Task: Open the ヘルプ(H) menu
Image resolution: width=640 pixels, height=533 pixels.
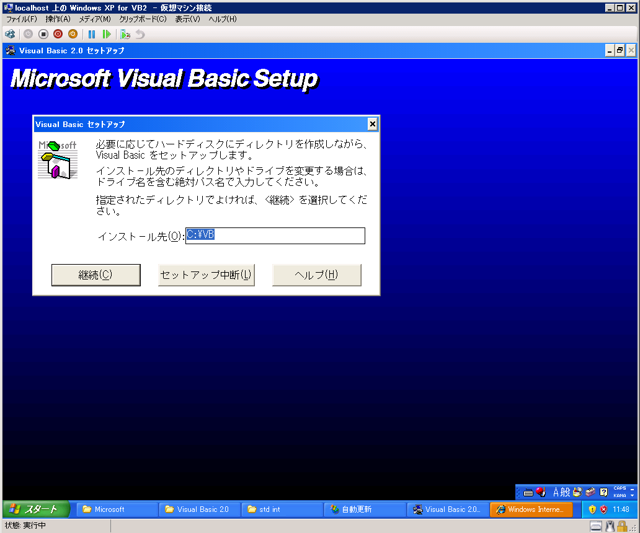Action: pyautogui.click(x=222, y=19)
